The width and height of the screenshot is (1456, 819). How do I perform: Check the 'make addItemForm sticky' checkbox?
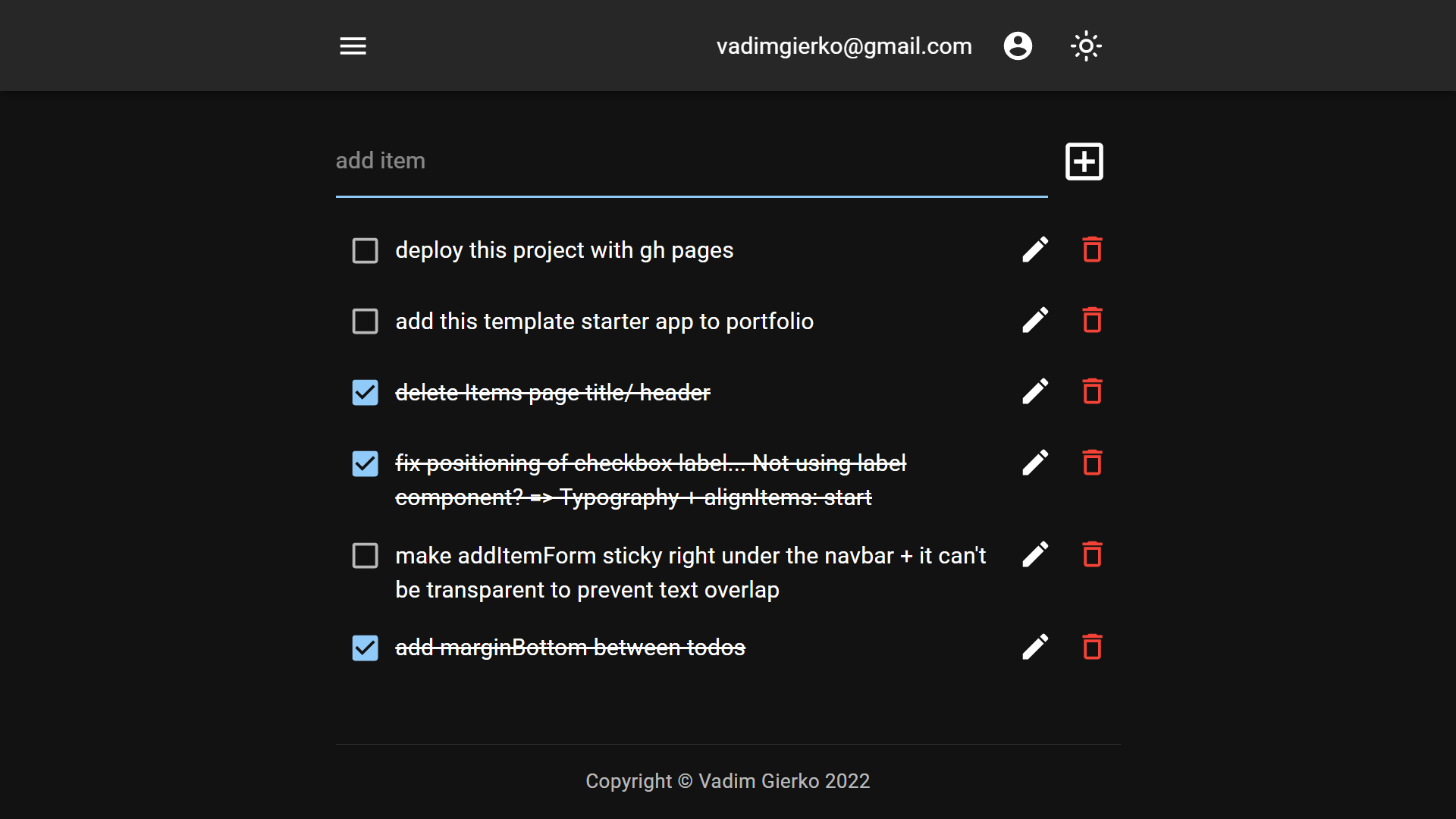(x=365, y=556)
